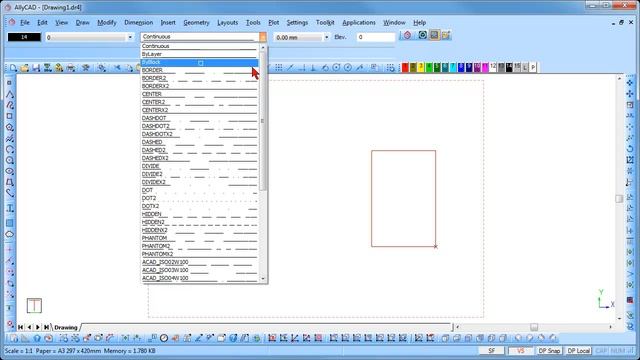Pick the white color swatch 12

click(493, 67)
